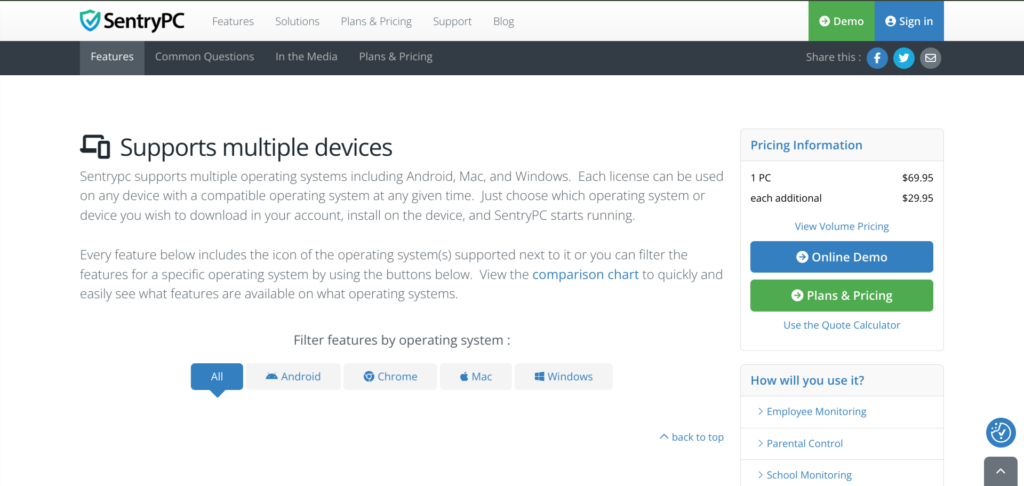Click the $69.95 price for 1 PC

918,178
